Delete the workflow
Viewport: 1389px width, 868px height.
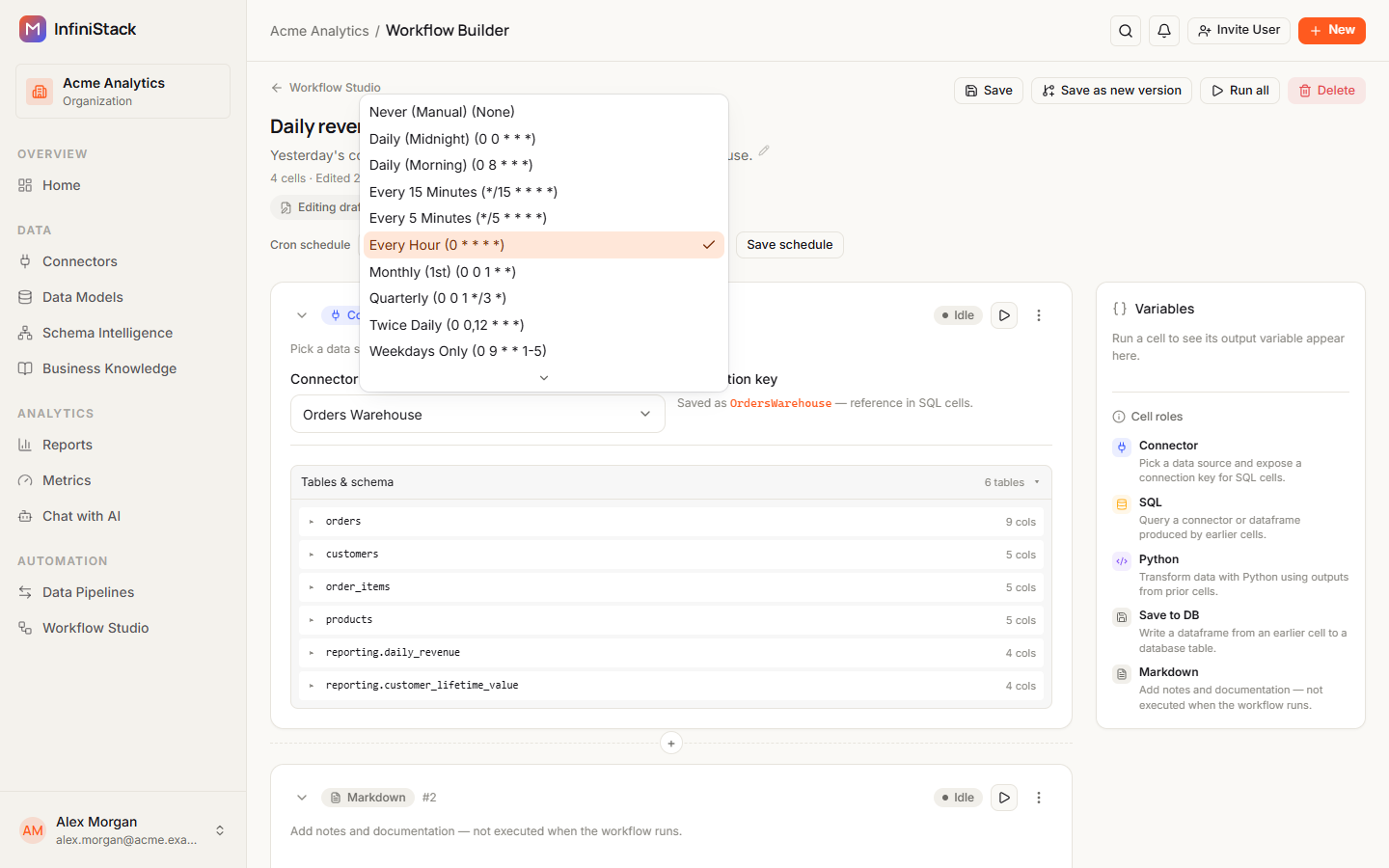[1326, 91]
